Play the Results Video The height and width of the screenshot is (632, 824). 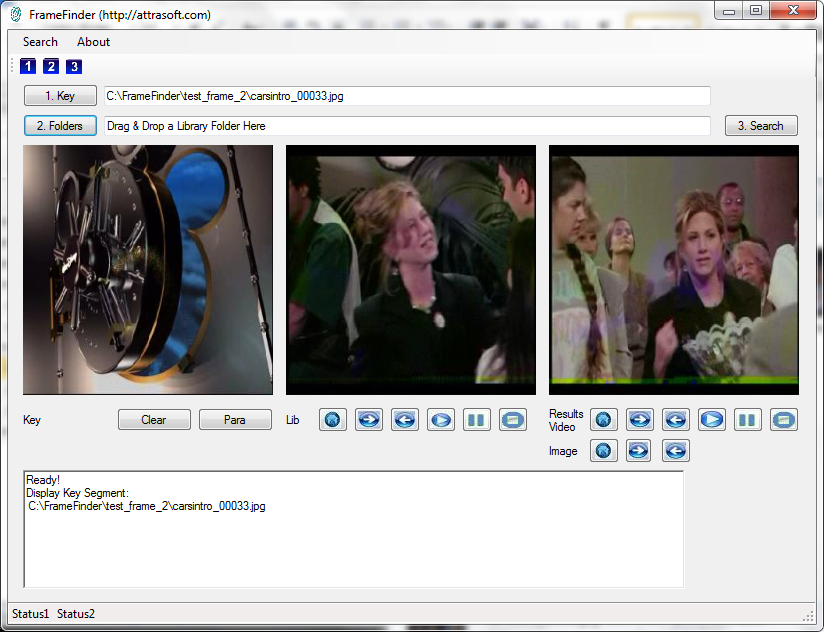point(712,420)
